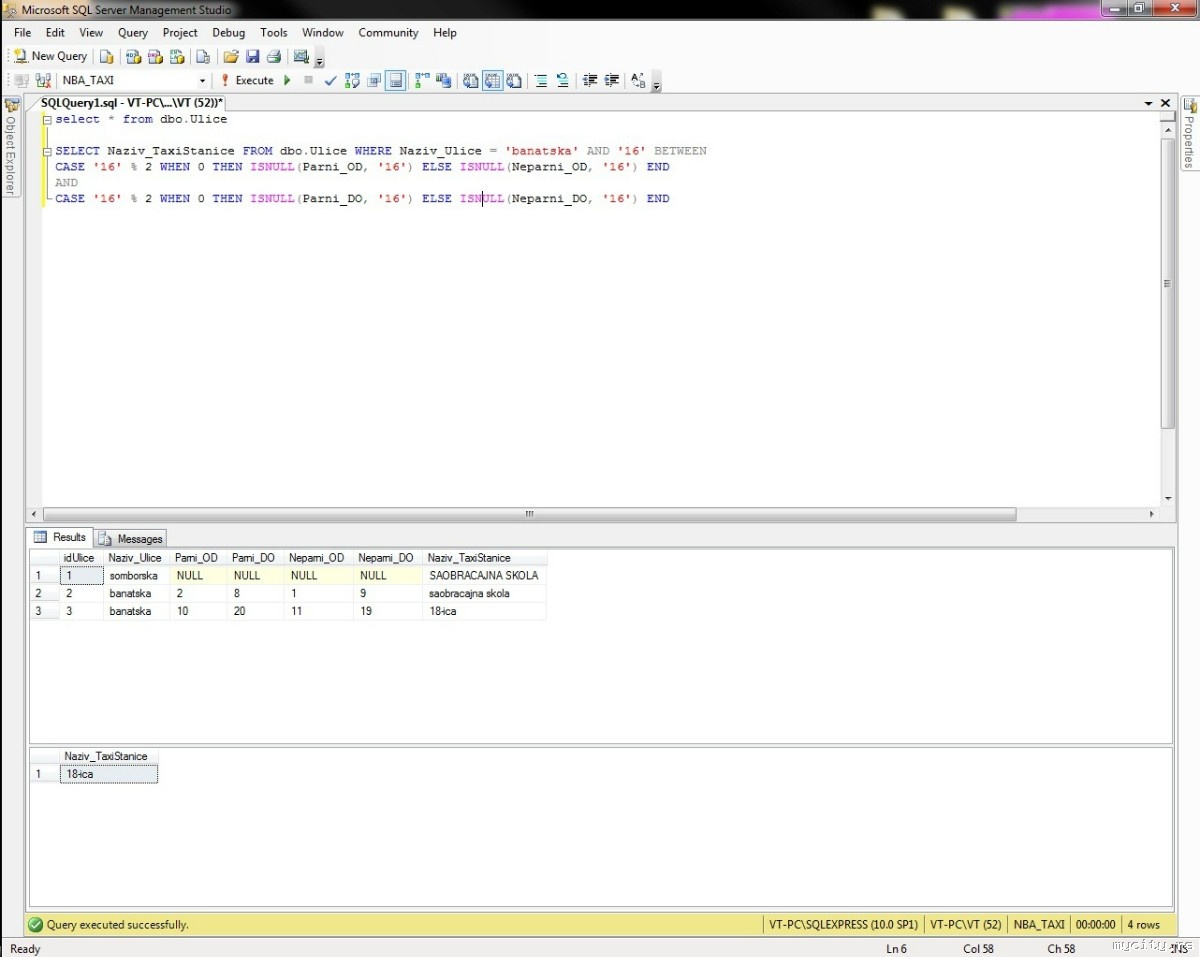This screenshot has height=957, width=1200.
Task: Toggle Include Actual Execution Plan
Action: [x=422, y=80]
